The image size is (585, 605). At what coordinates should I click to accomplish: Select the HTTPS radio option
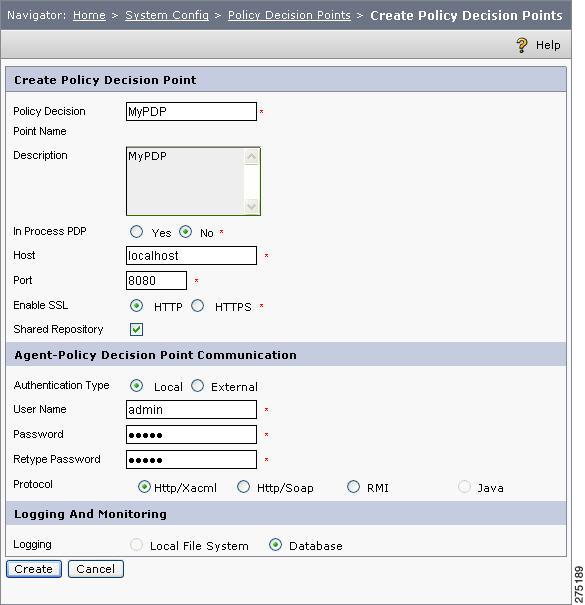click(198, 306)
